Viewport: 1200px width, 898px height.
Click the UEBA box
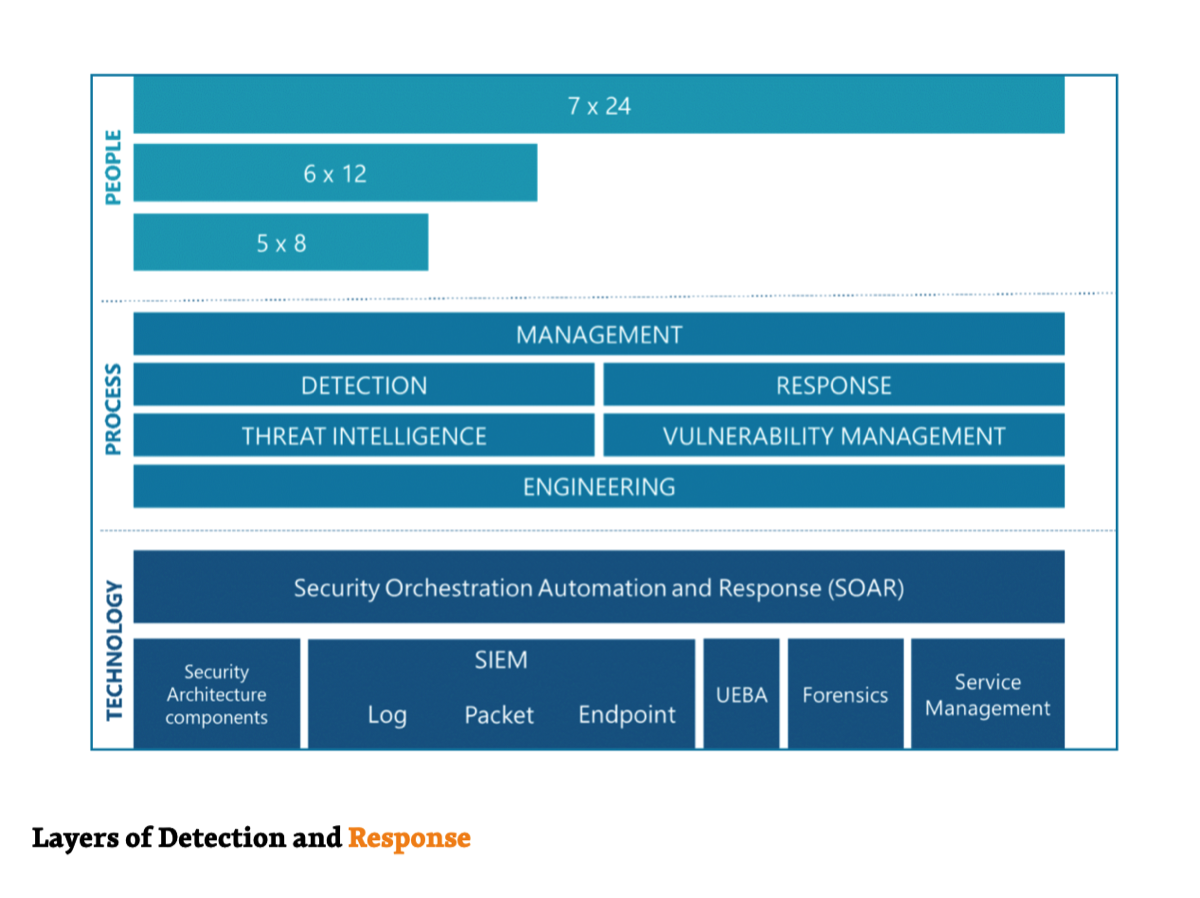click(741, 694)
